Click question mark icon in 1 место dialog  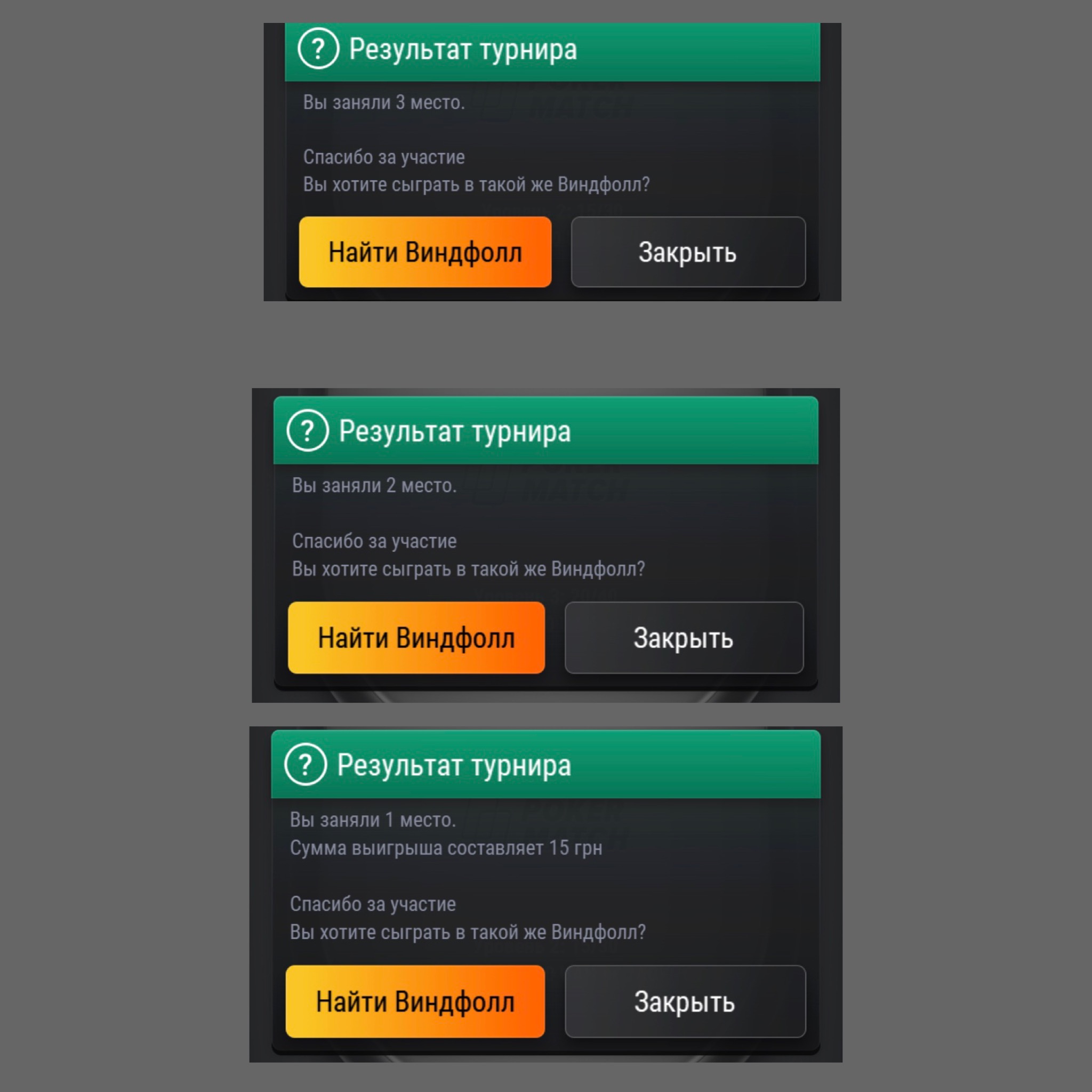(306, 764)
